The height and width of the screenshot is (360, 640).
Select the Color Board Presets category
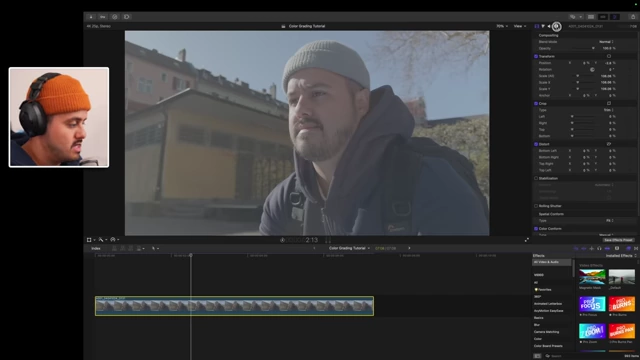548,346
